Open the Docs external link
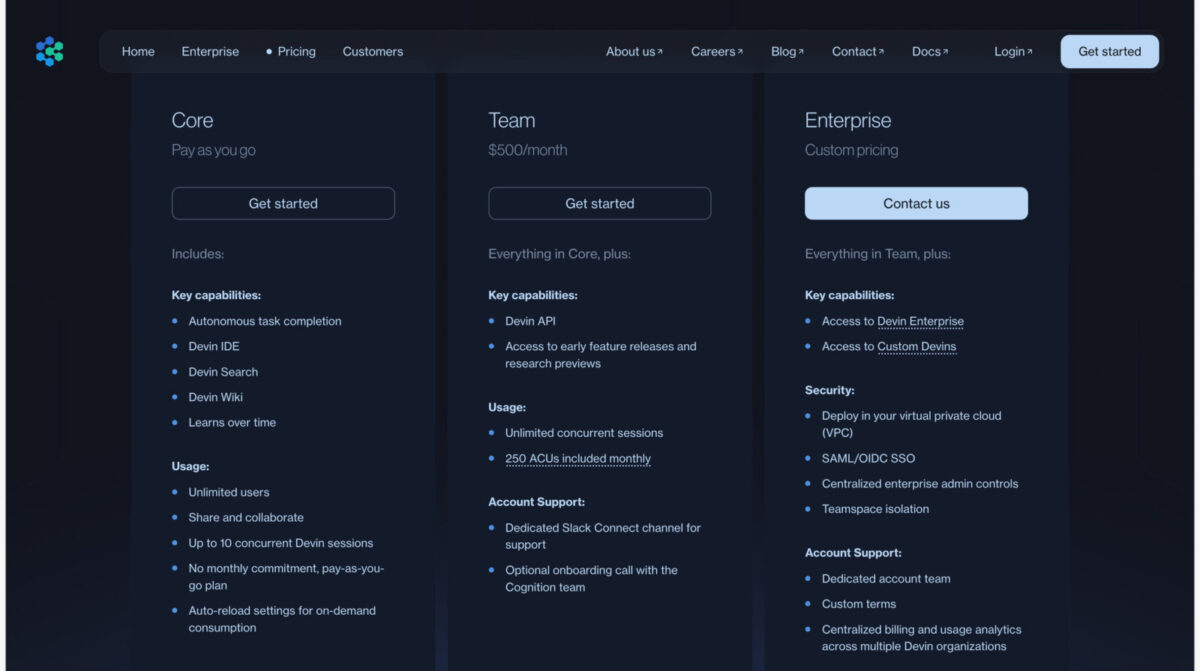 tap(929, 52)
